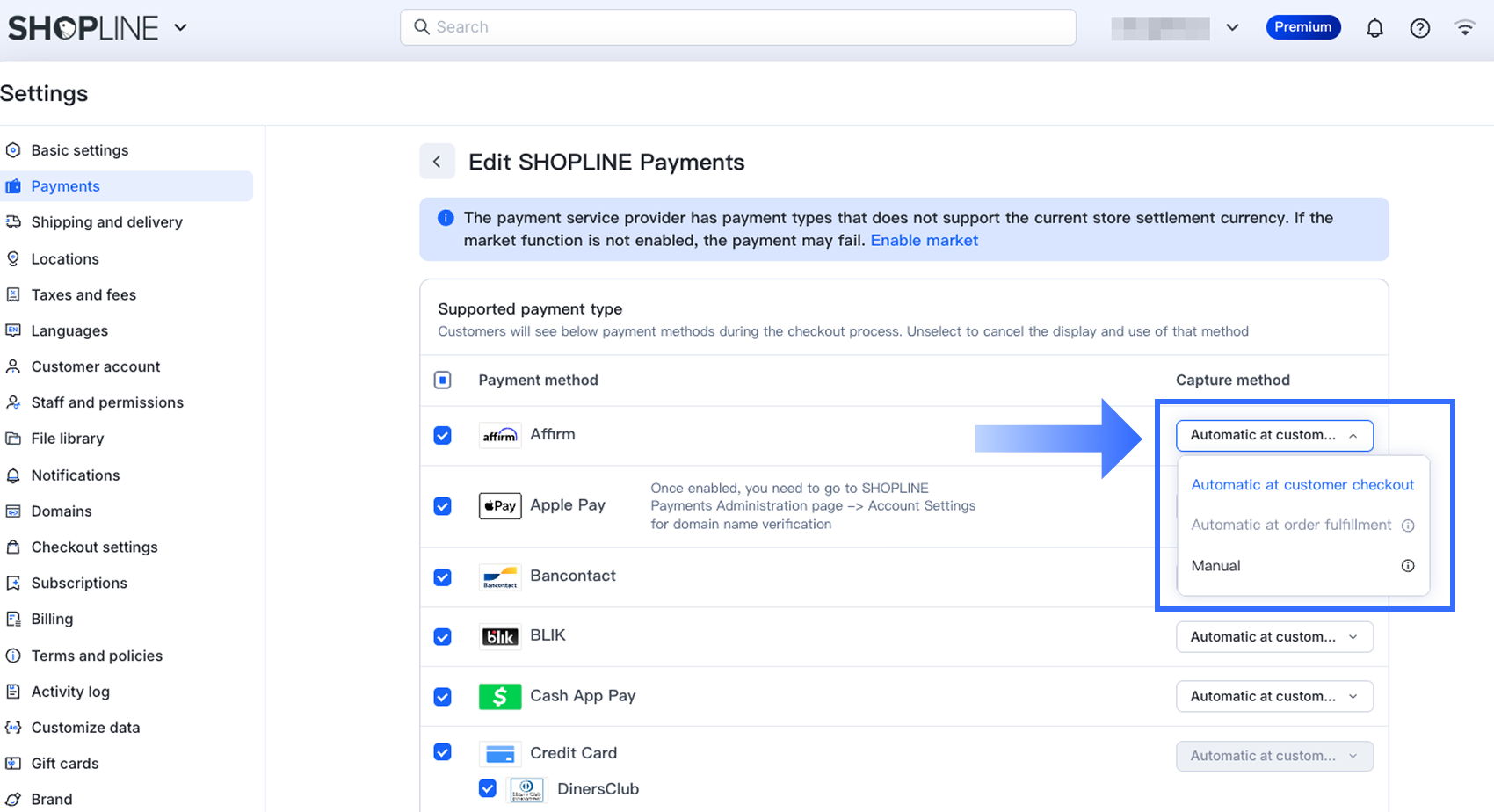Click the Apple Pay logo icon
The height and width of the screenshot is (812, 1494).
[500, 506]
